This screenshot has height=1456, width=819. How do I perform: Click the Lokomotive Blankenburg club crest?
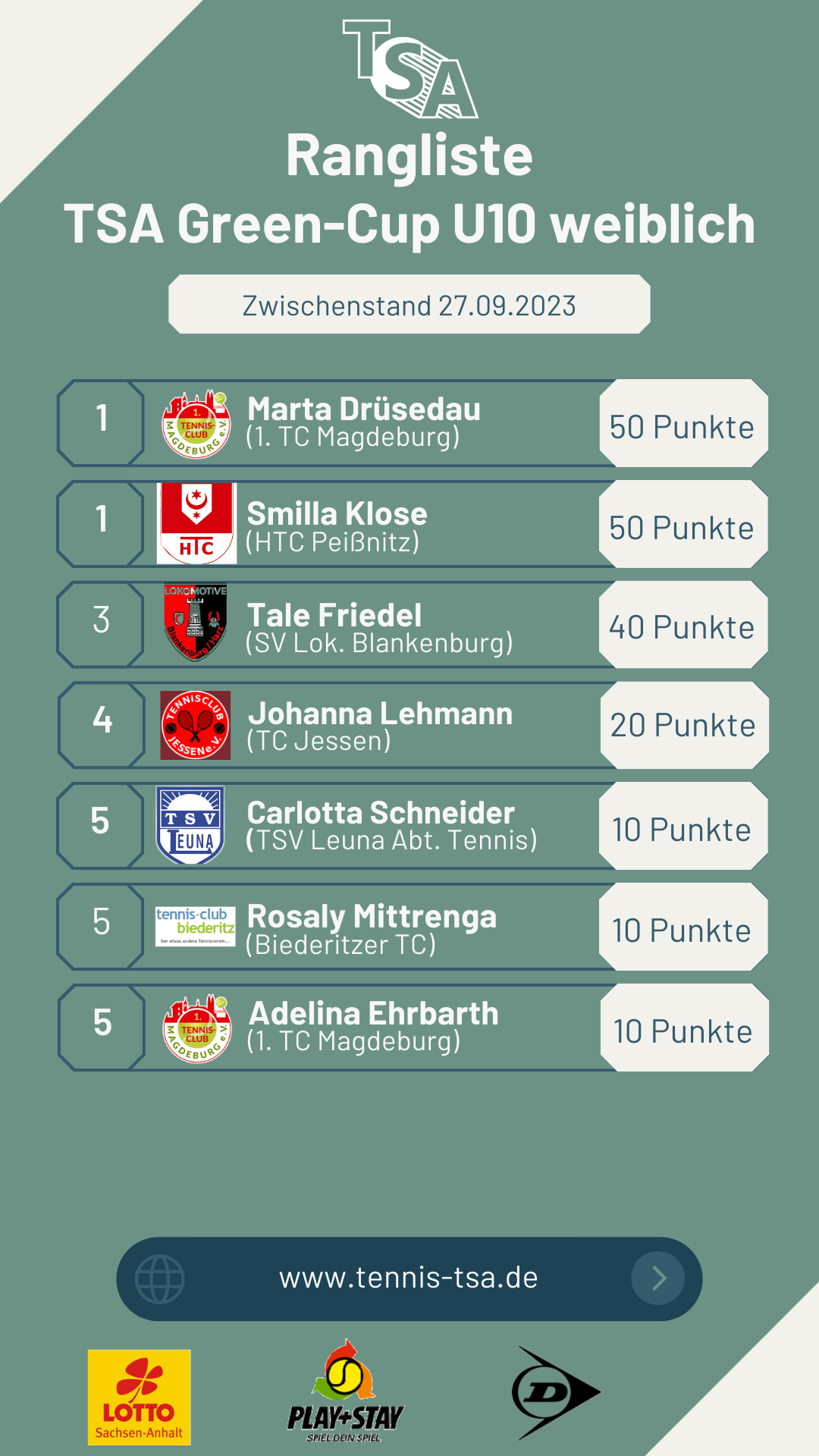(x=196, y=622)
